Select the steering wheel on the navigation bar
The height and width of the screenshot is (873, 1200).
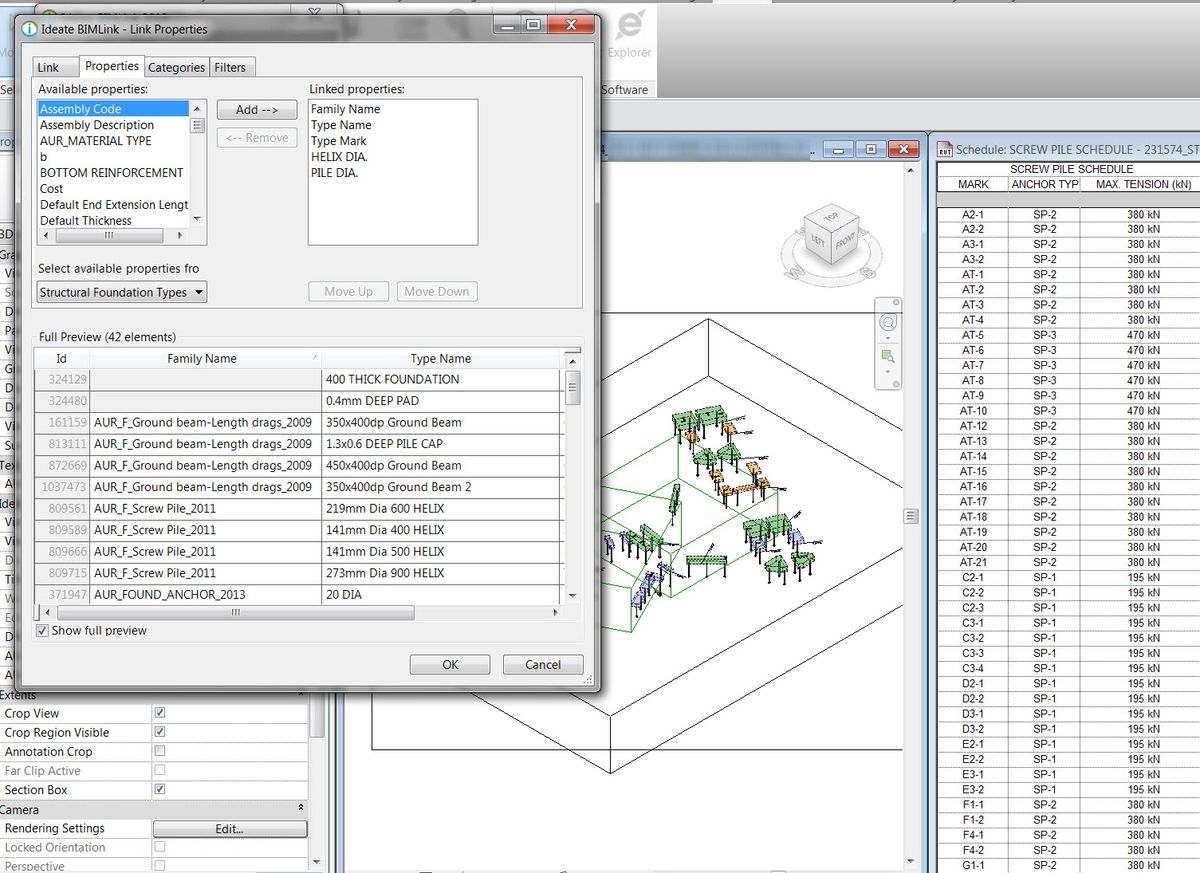point(888,322)
